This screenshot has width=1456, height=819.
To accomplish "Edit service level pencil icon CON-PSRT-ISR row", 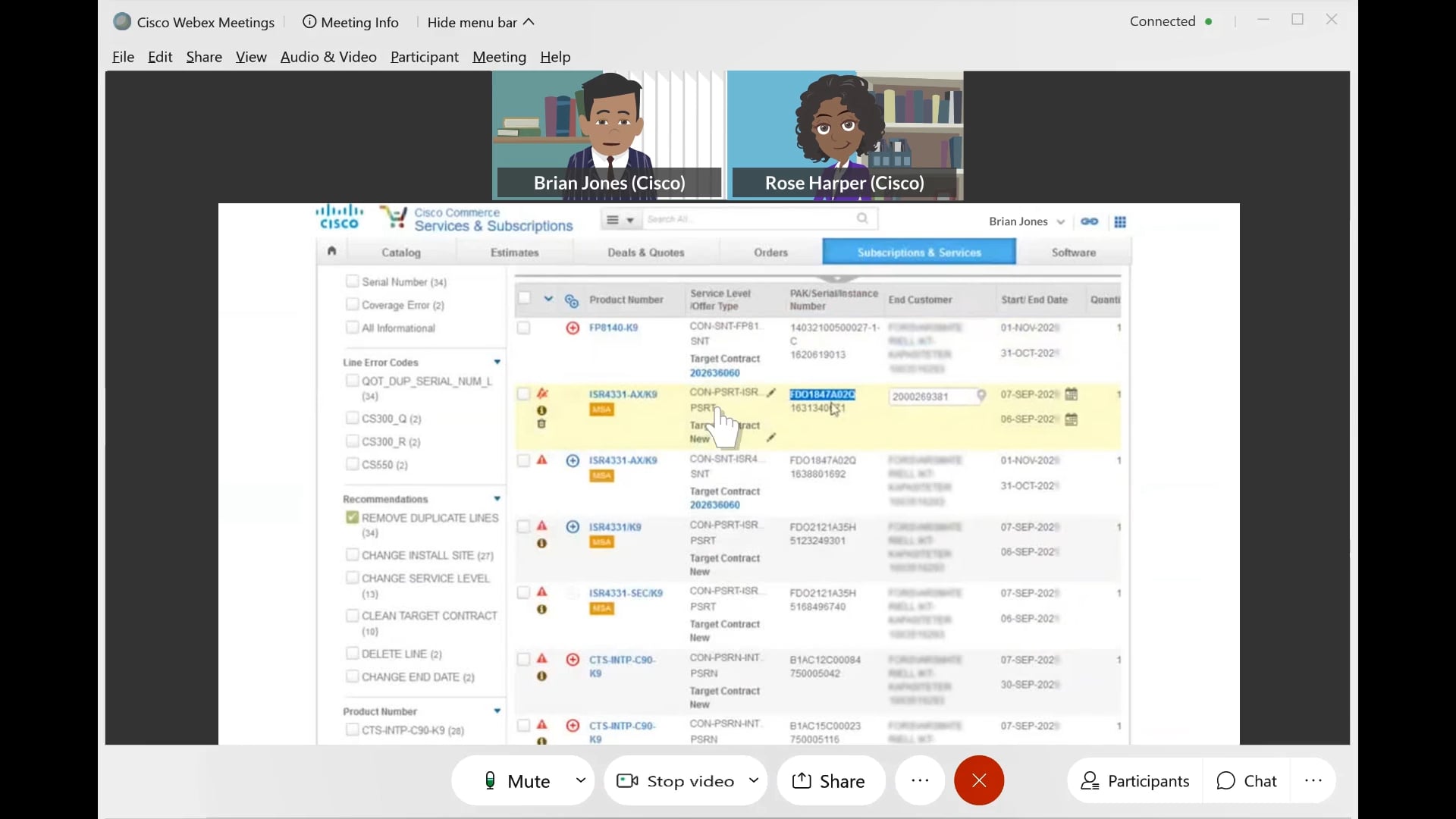I will 771,393.
